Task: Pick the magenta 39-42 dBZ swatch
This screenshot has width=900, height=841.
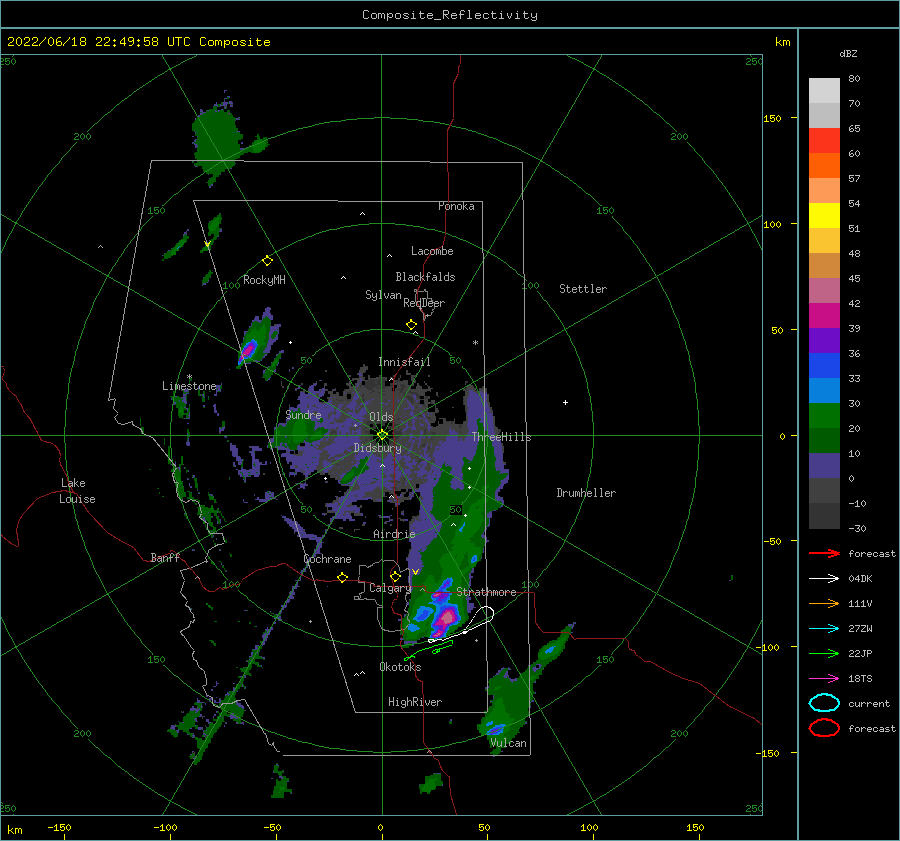Action: (824, 316)
